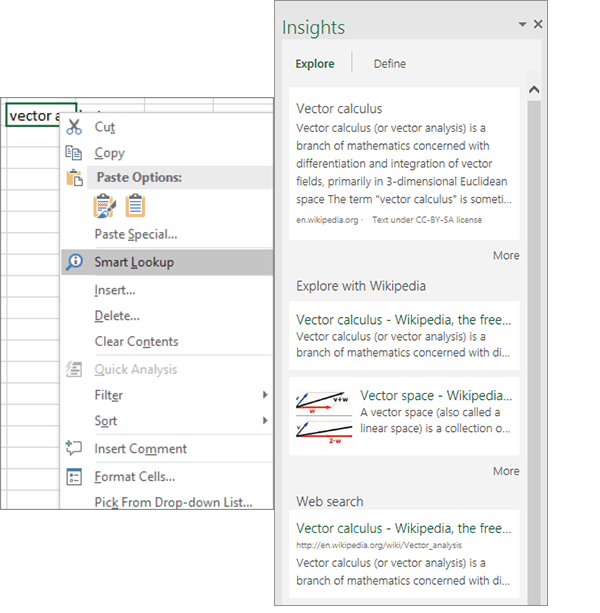Close the Insights pane
The width and height of the screenshot is (600, 613).
(538, 24)
